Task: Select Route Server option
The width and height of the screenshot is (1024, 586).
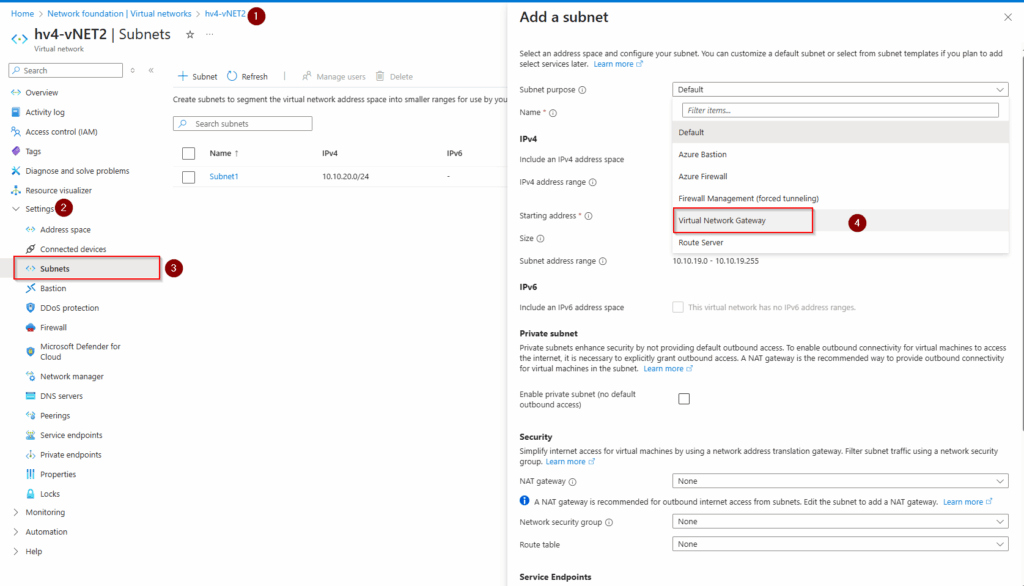Action: click(x=840, y=243)
